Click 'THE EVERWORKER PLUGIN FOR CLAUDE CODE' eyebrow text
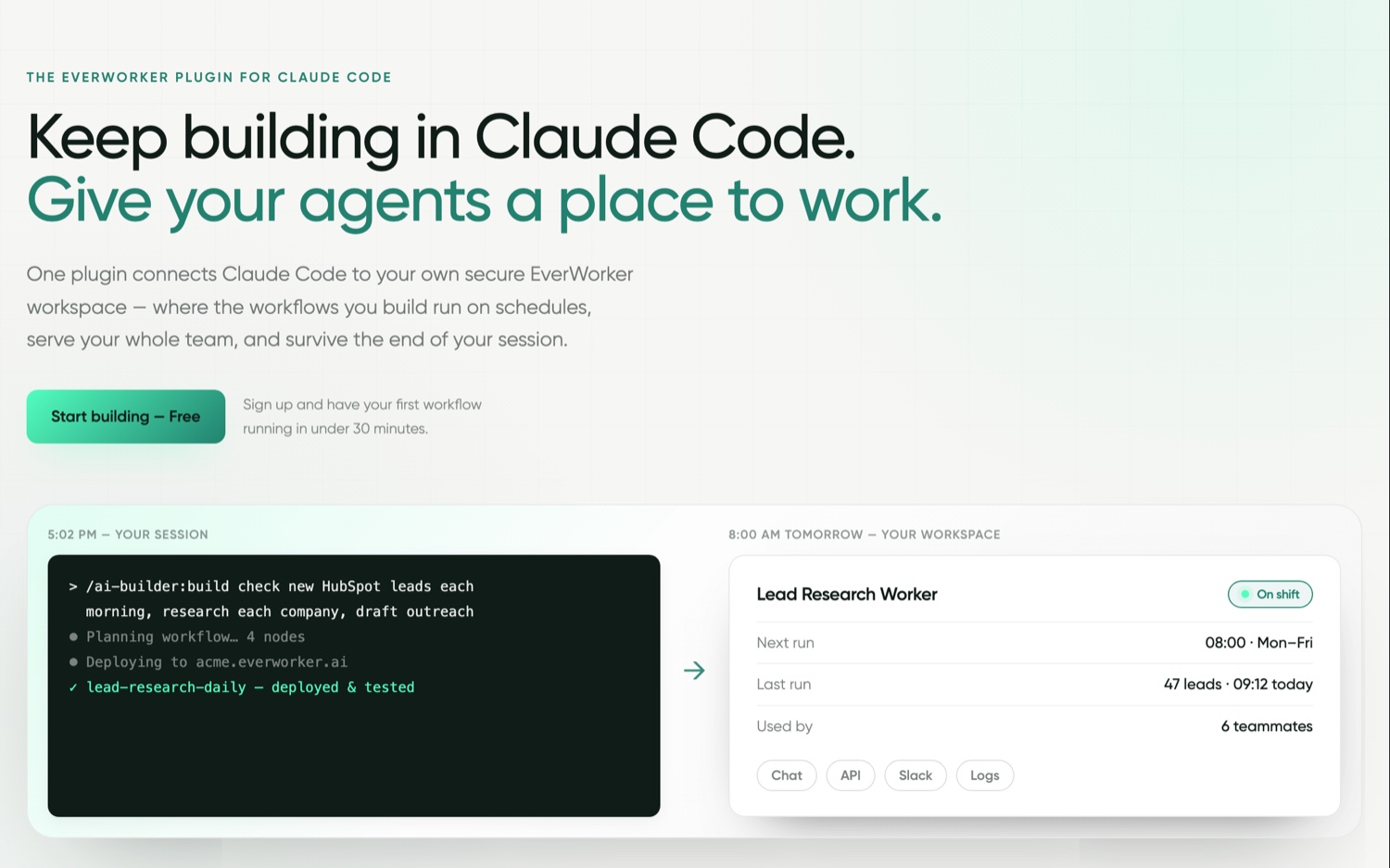This screenshot has width=1390, height=868. coord(208,78)
